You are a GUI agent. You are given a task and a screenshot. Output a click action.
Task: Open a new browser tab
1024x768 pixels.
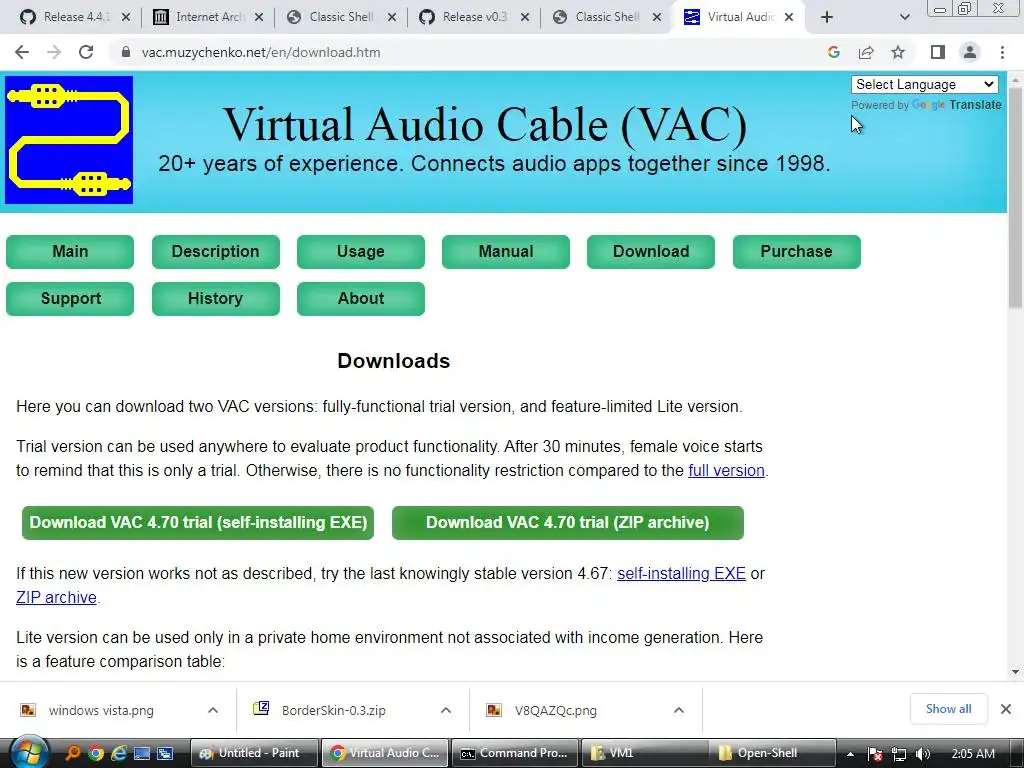827,17
